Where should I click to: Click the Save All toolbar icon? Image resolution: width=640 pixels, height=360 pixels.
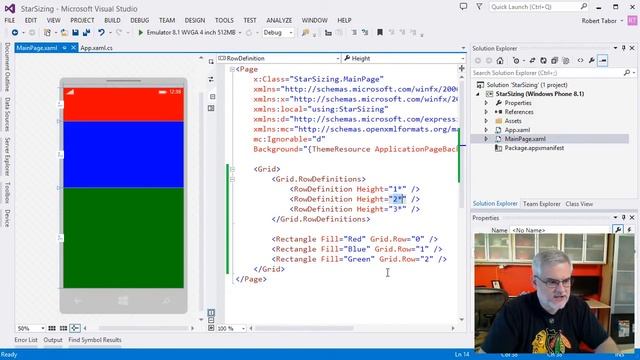(87, 32)
